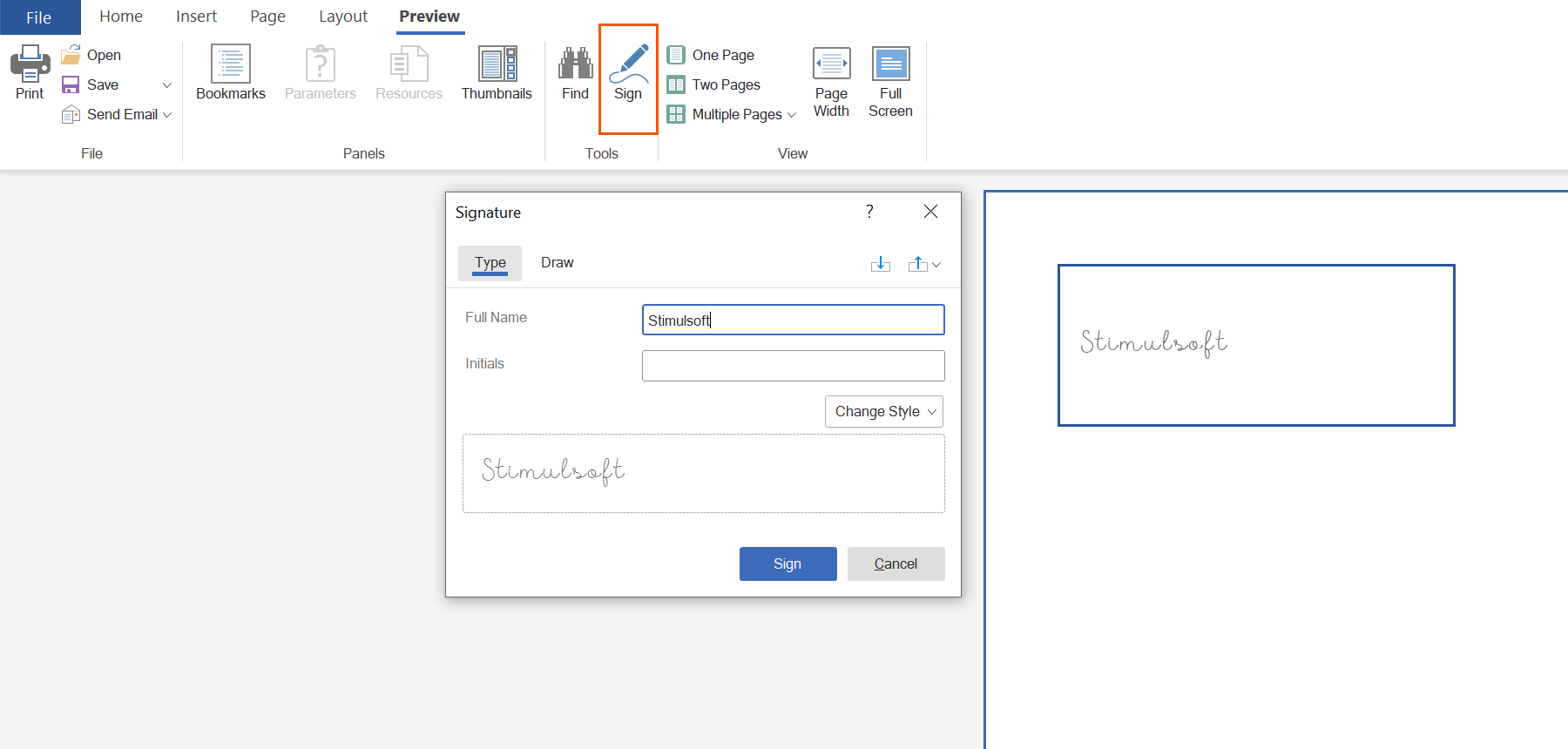
Task: Expand the Save dropdown arrow
Action: [x=166, y=84]
